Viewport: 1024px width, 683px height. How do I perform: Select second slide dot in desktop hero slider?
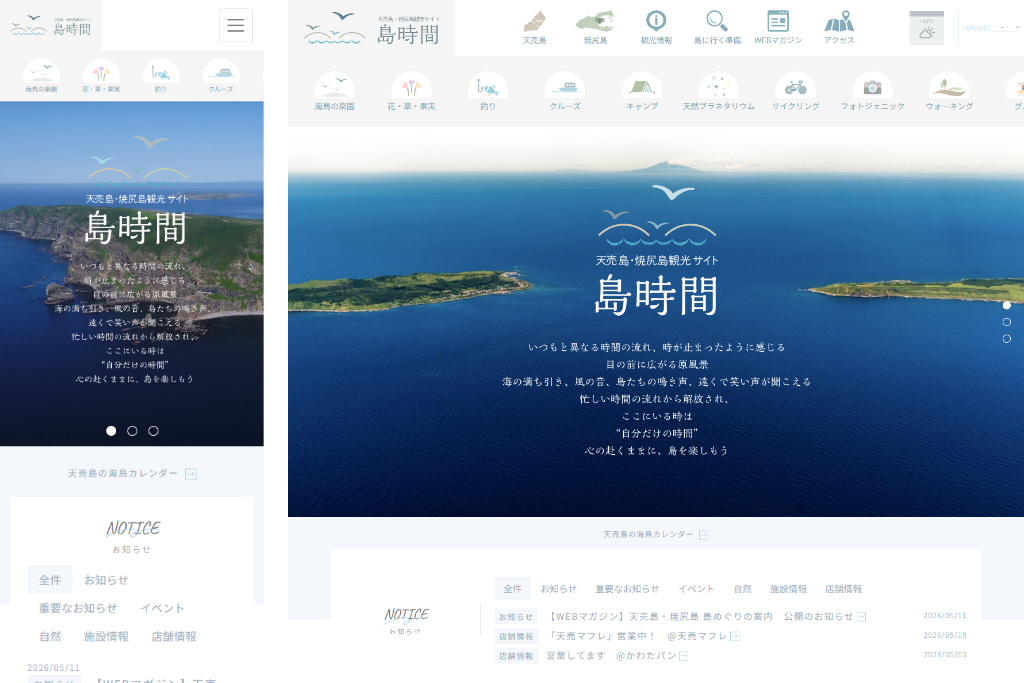click(1006, 322)
